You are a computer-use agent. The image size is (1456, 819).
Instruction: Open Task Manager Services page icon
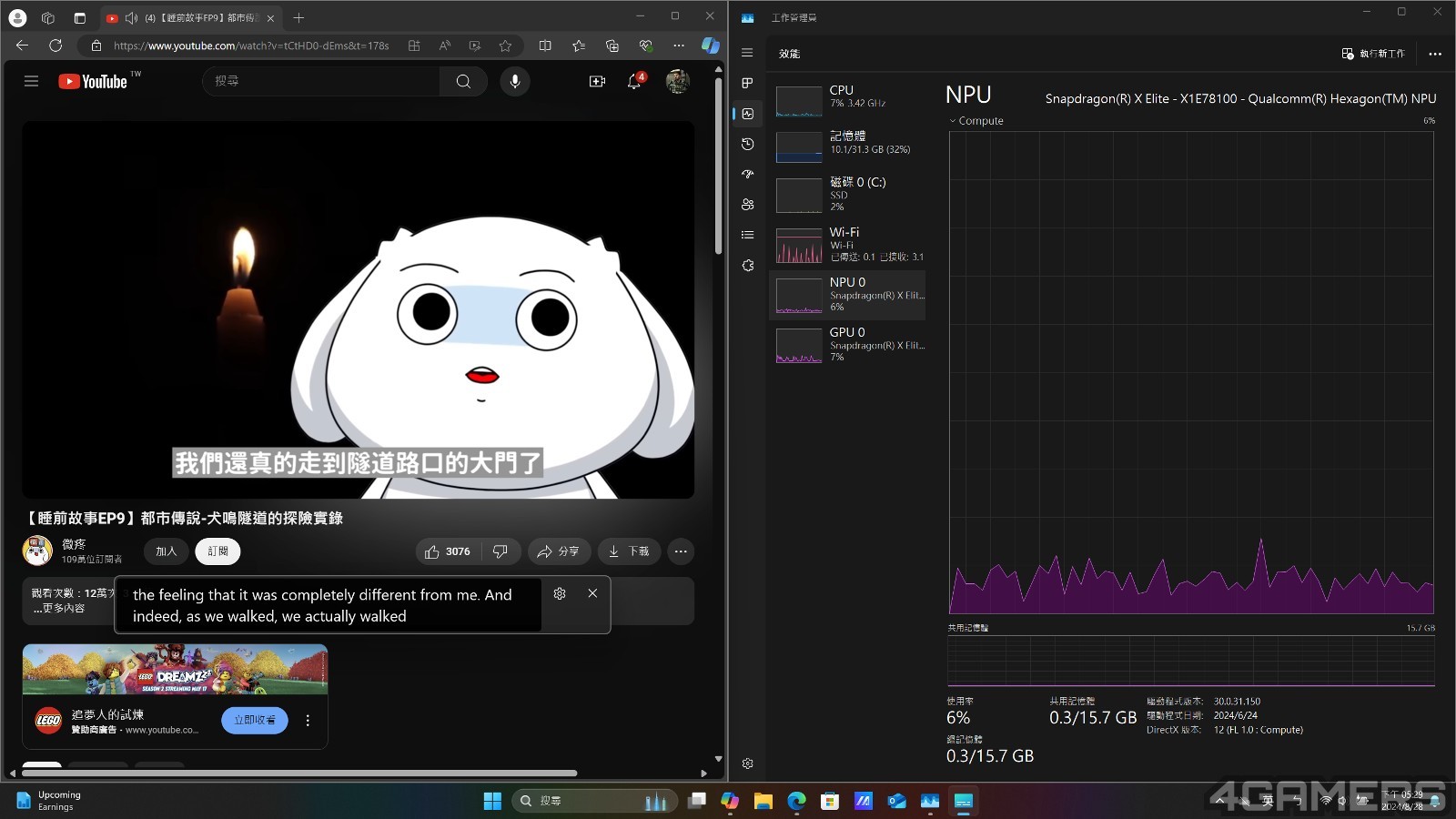(747, 266)
